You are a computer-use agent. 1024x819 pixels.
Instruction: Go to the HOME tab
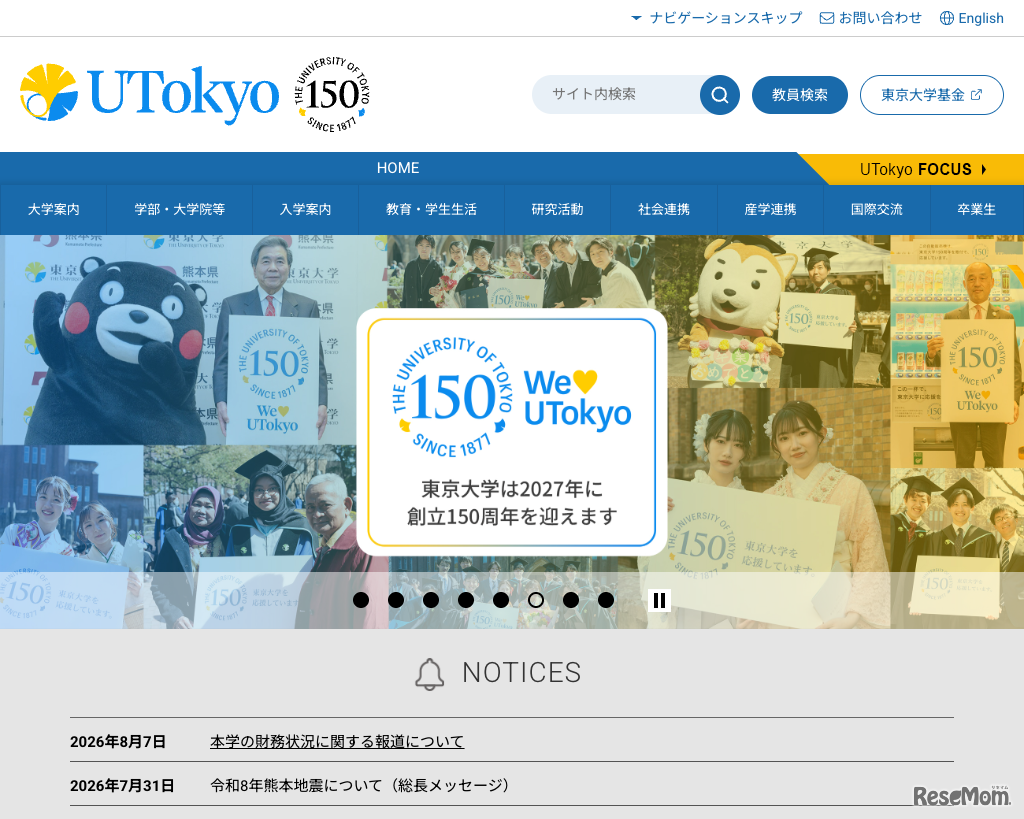click(x=398, y=169)
